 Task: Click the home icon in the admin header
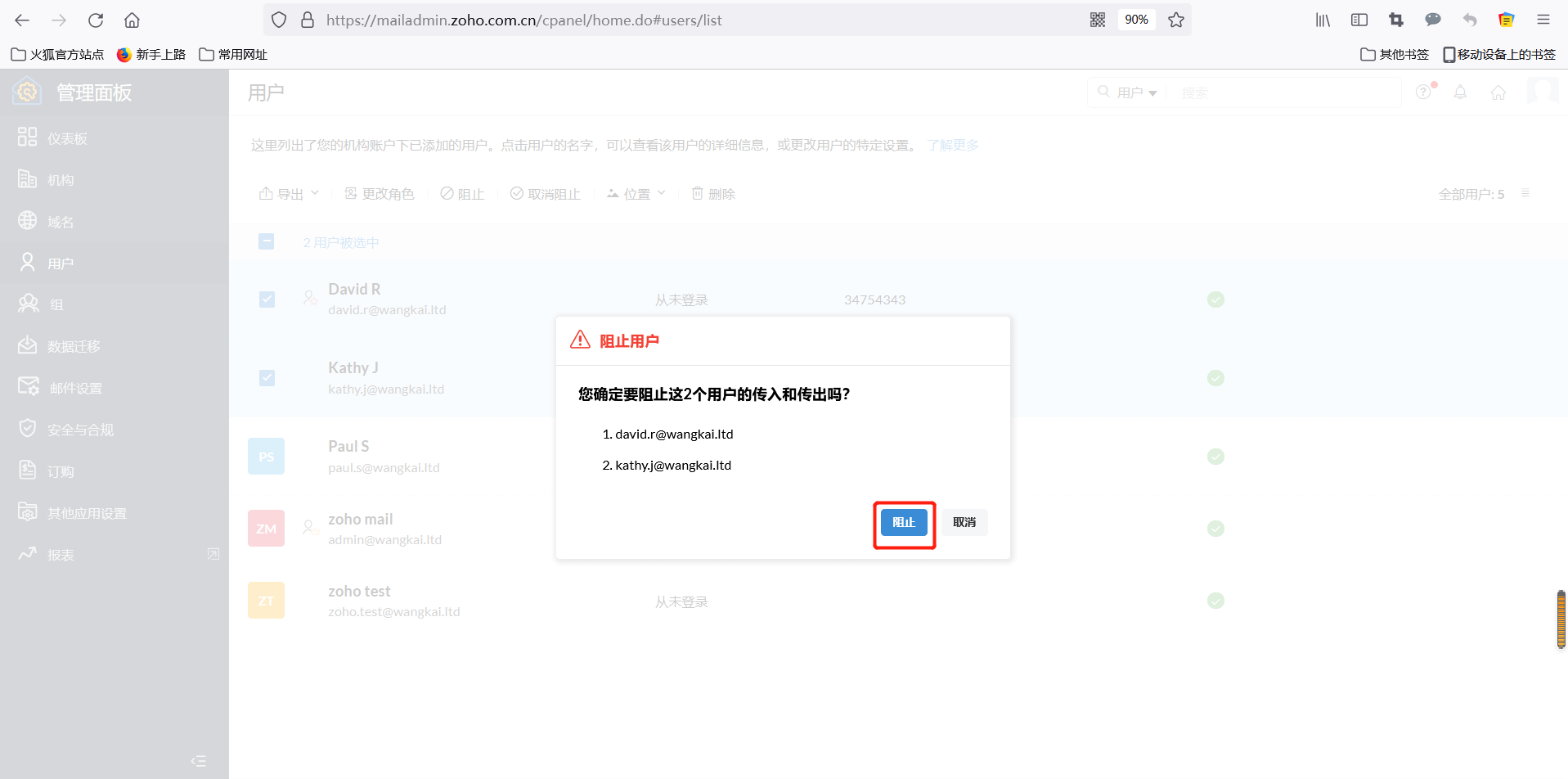1498,92
